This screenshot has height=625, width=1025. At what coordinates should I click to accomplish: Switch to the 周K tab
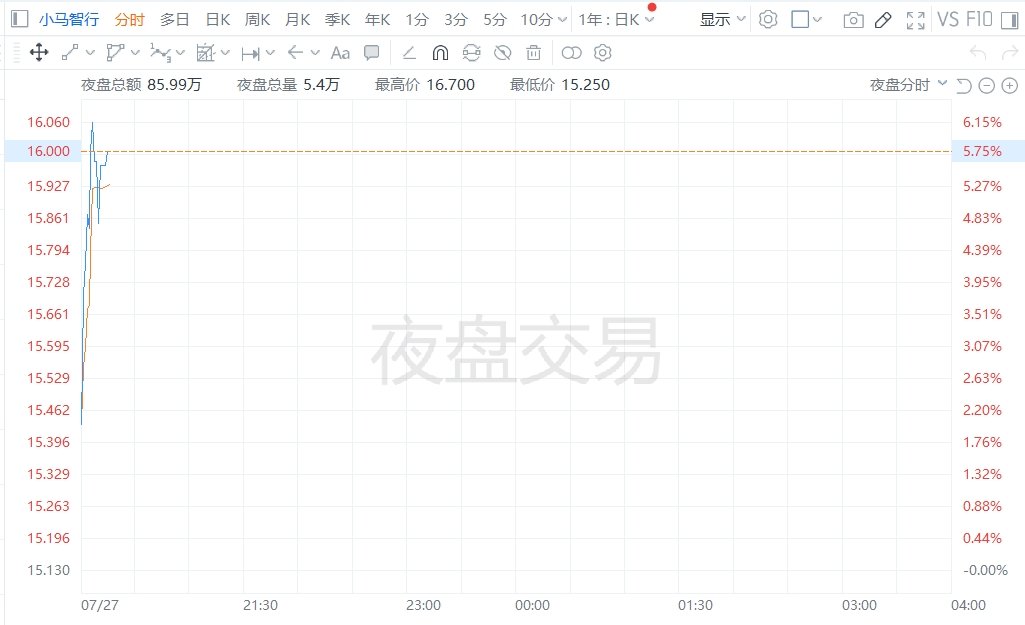click(x=258, y=20)
